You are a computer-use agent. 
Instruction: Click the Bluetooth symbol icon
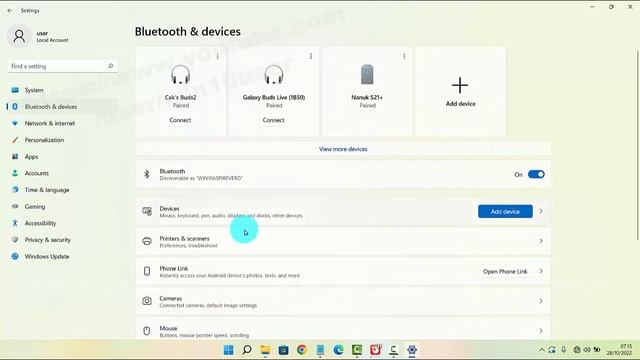[x=147, y=174]
